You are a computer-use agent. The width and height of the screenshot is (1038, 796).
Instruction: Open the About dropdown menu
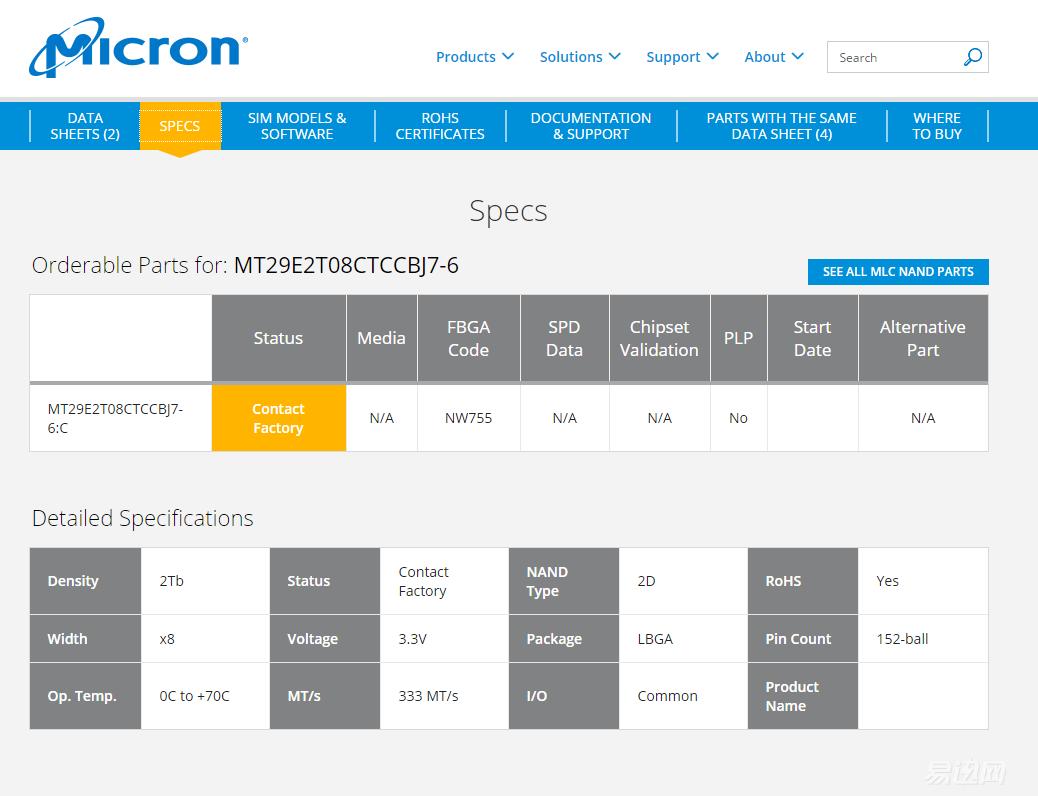[774, 57]
